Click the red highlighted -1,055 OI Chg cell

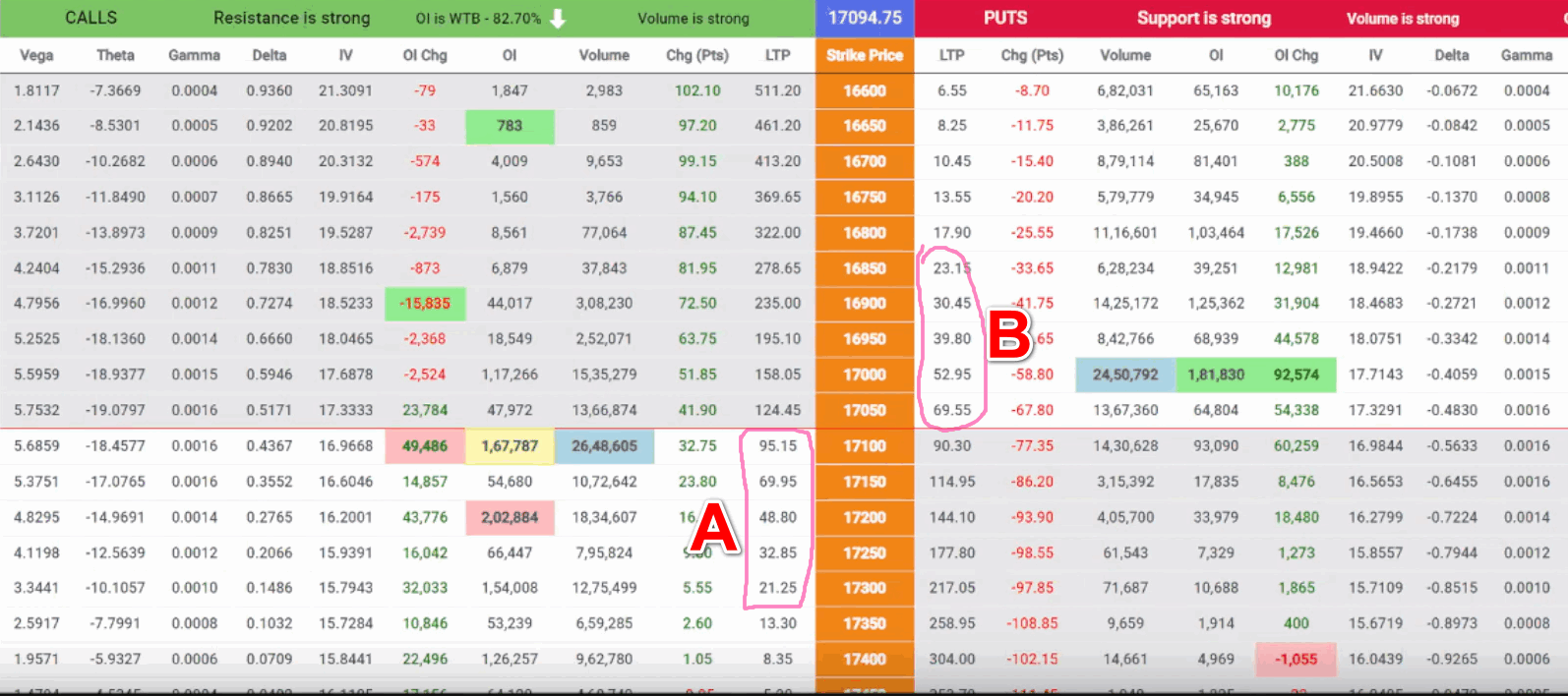coord(1296,660)
